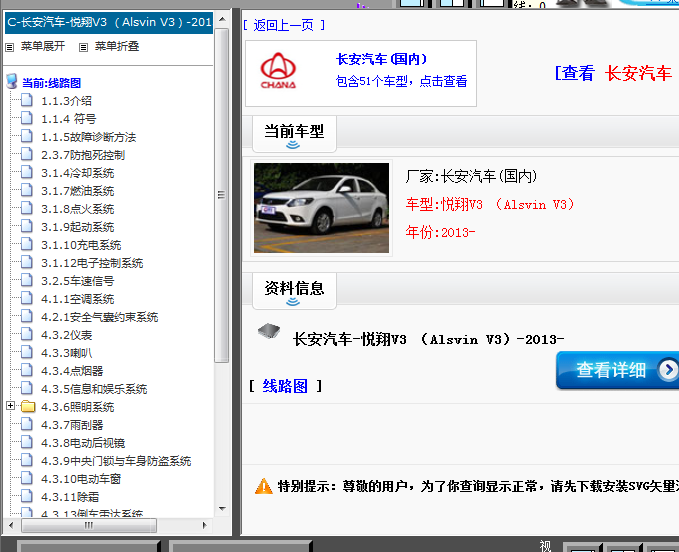Open the 3.1.9起动系统 item
The height and width of the screenshot is (552, 679).
coord(78,227)
